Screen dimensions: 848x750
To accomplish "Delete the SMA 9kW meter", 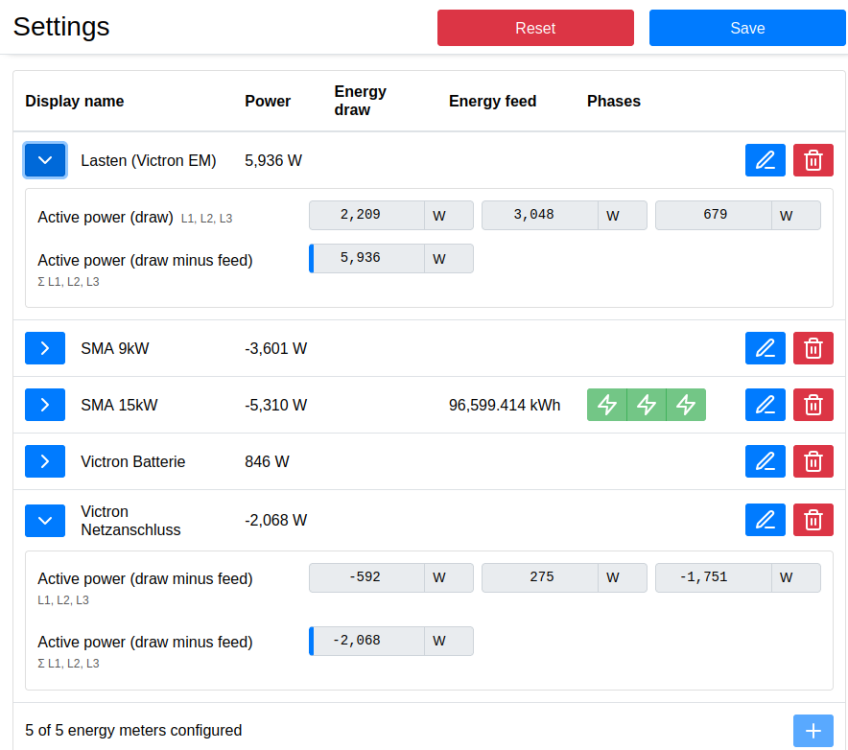I will [x=813, y=348].
